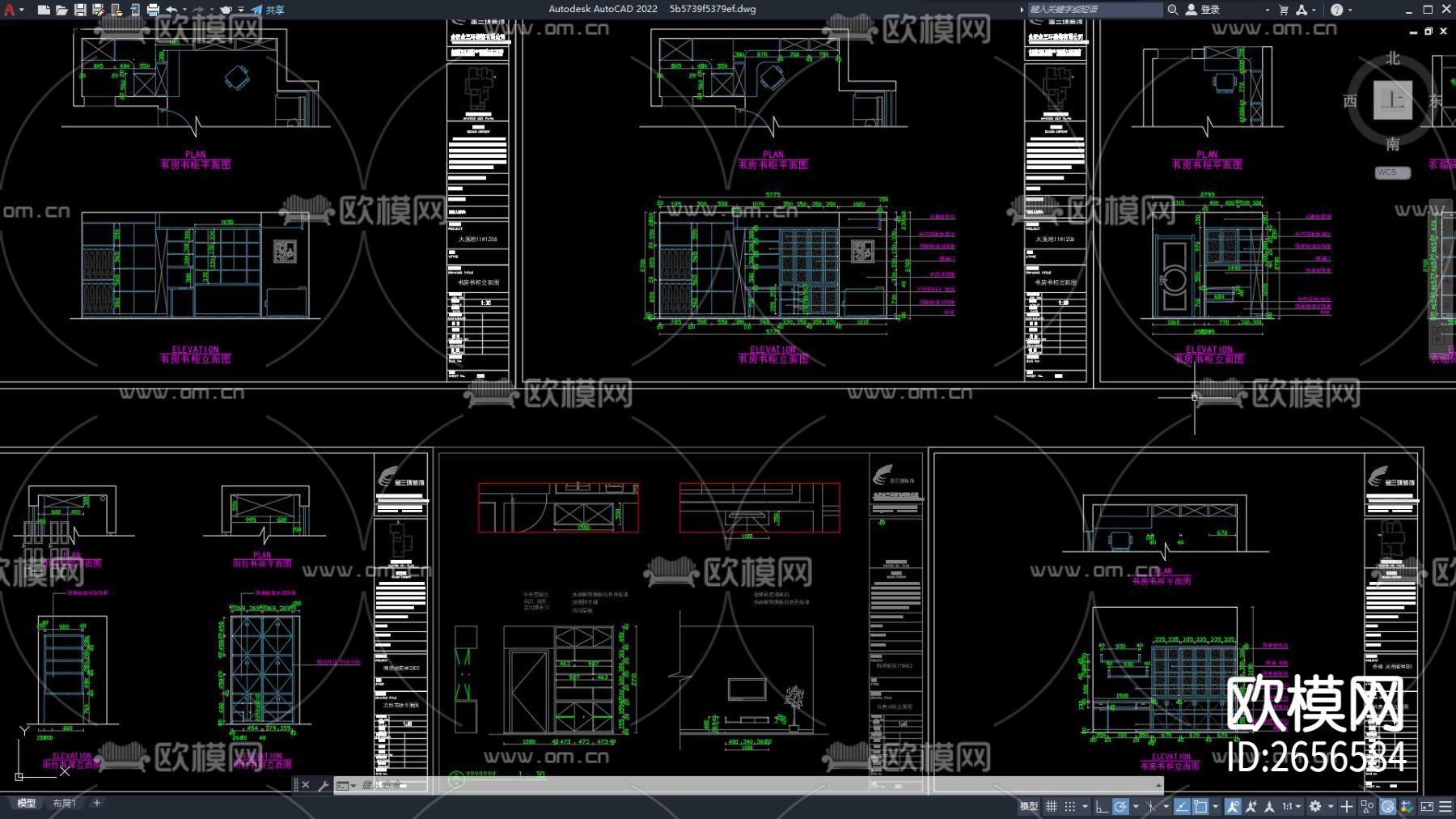Click 北 north on the ViewCube compass
1456x819 pixels.
[1393, 58]
